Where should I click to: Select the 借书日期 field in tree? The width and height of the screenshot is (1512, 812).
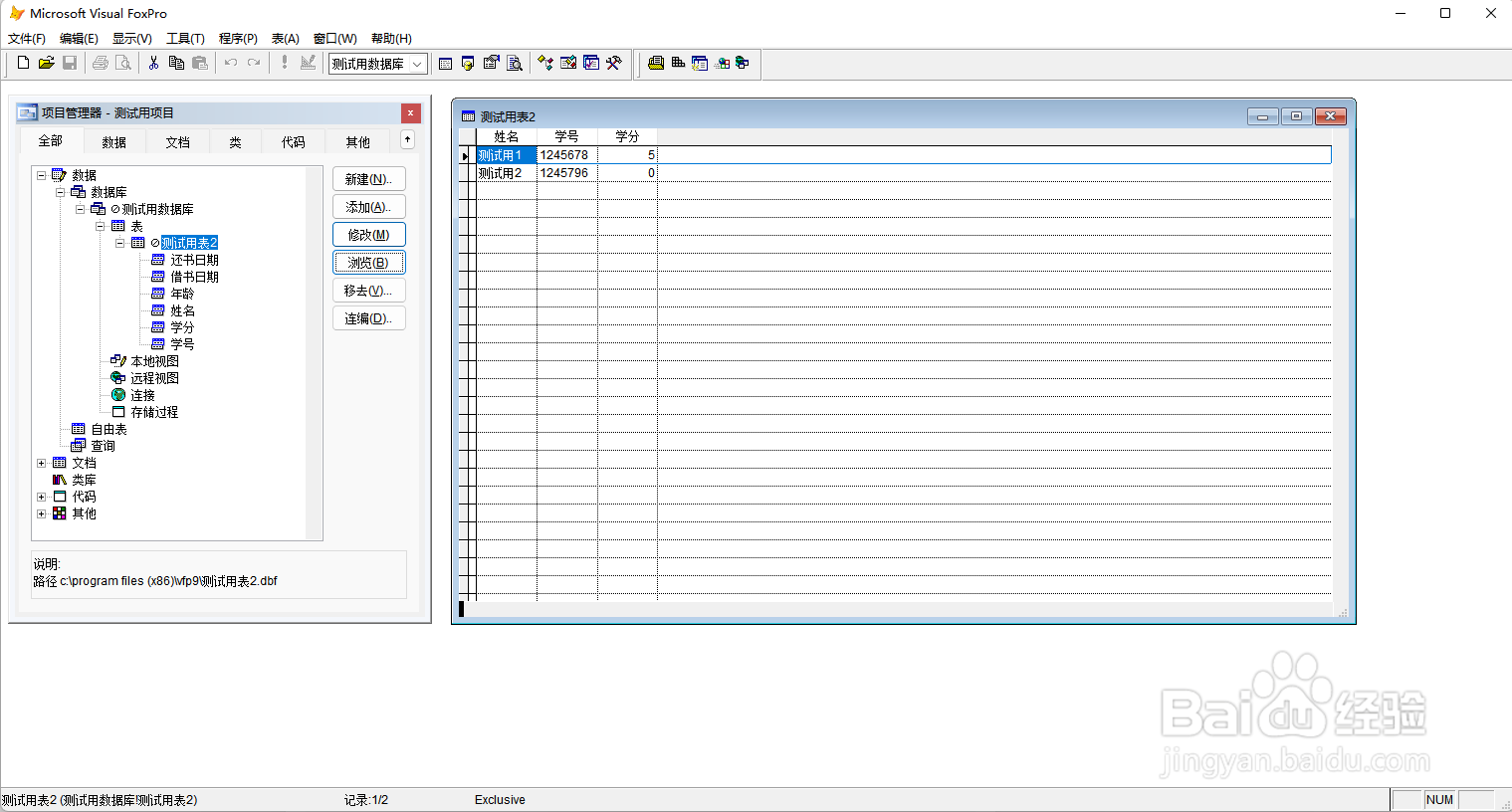point(194,277)
